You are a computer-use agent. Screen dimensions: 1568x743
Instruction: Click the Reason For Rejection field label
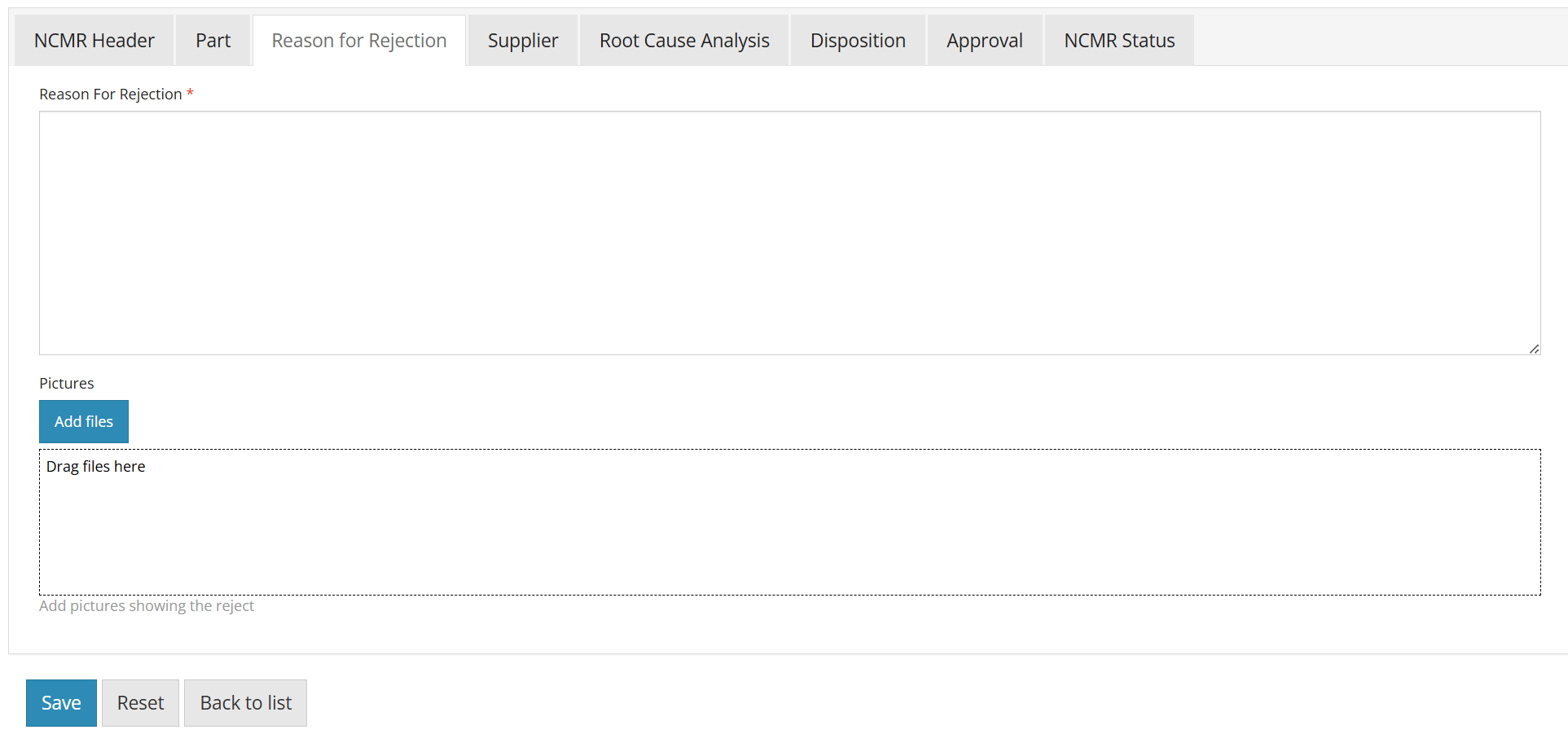point(111,94)
